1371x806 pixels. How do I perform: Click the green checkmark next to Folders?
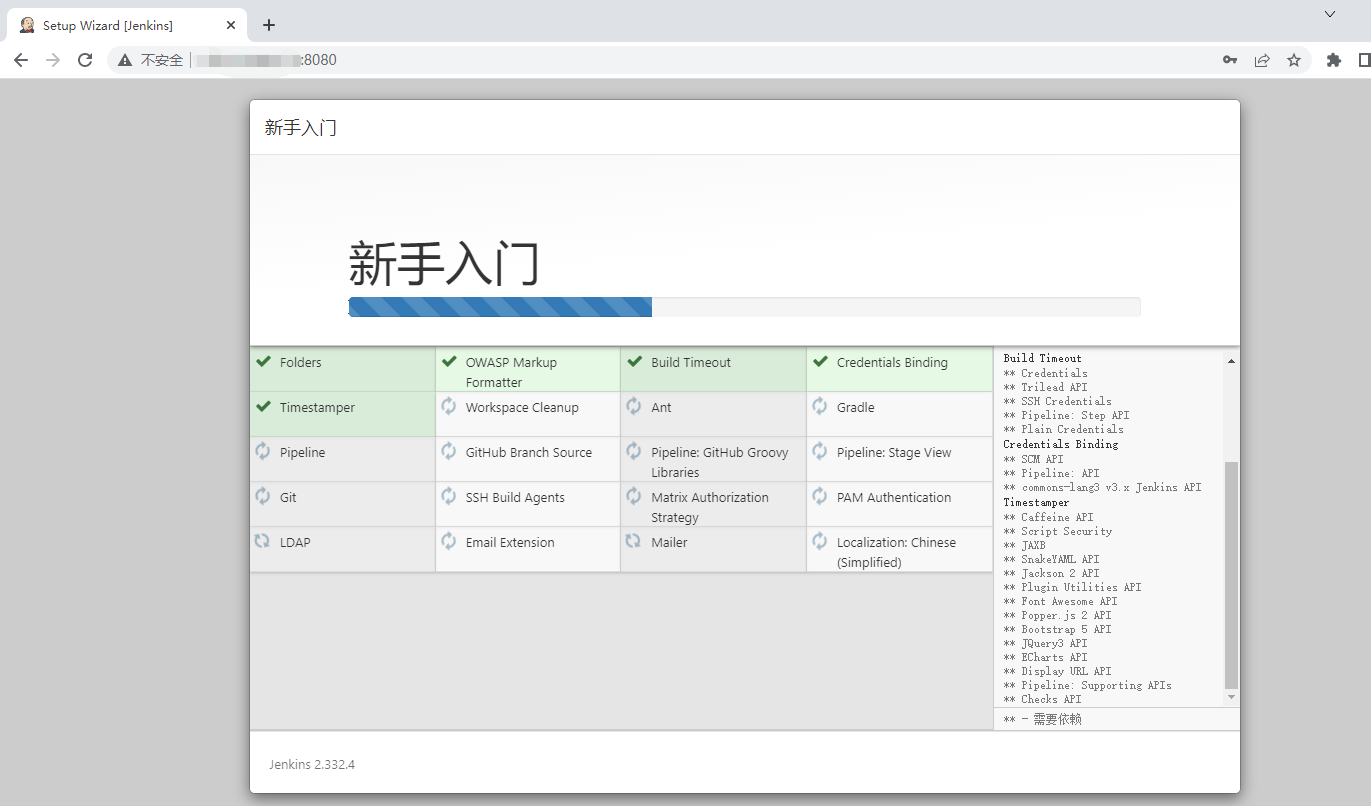coord(263,362)
